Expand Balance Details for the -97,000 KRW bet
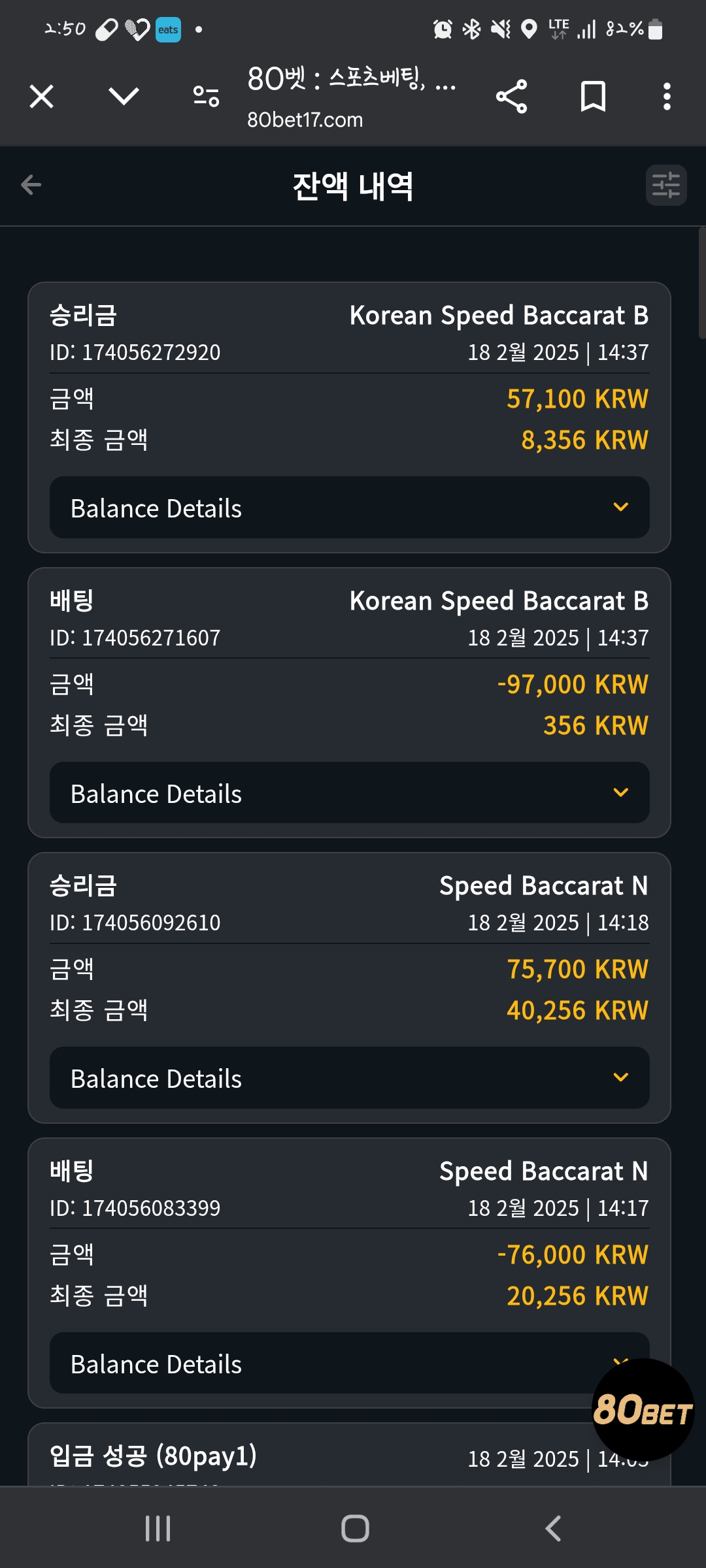This screenshot has height=1568, width=706. coord(350,792)
